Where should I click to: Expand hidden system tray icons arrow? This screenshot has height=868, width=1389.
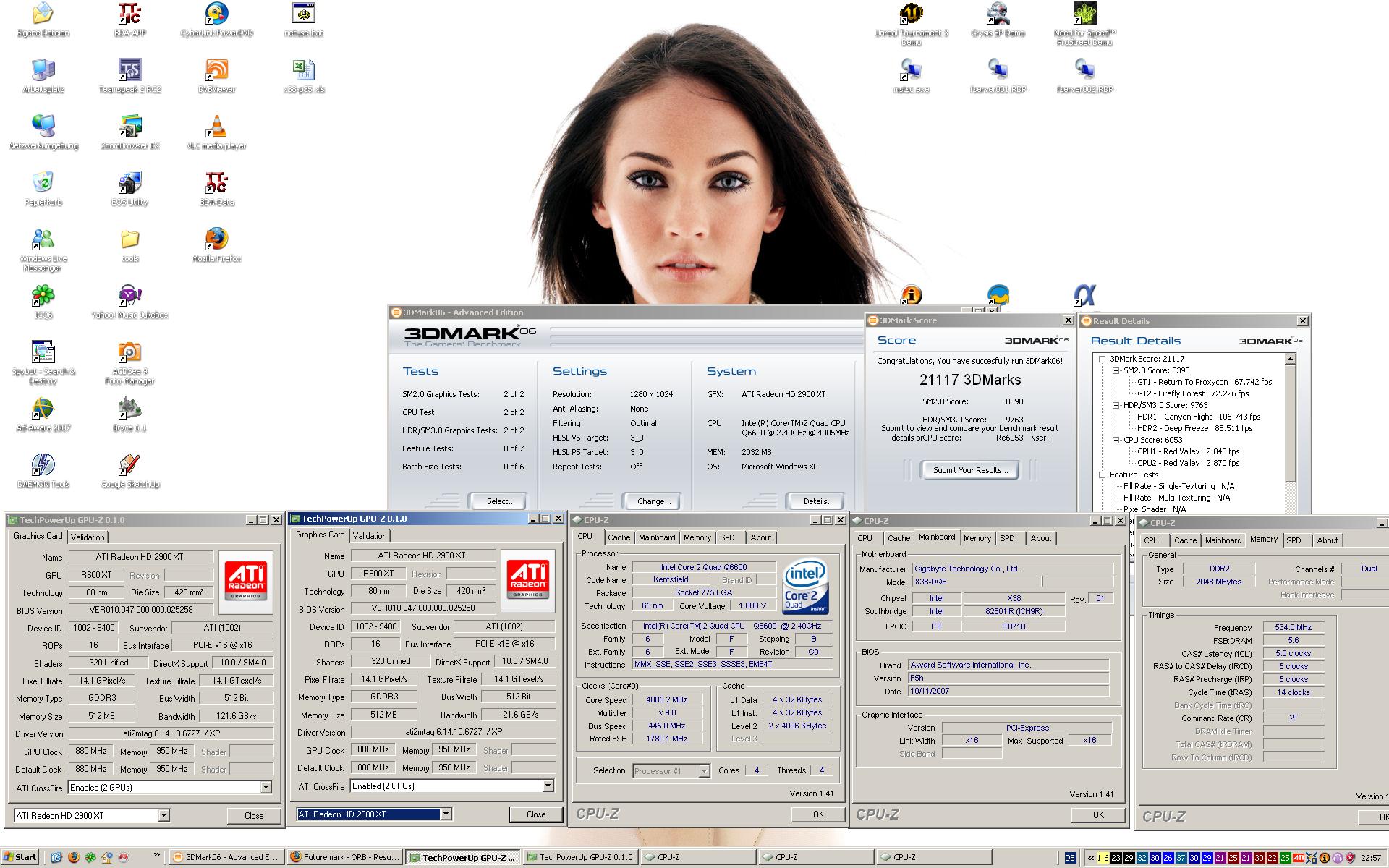[1090, 858]
